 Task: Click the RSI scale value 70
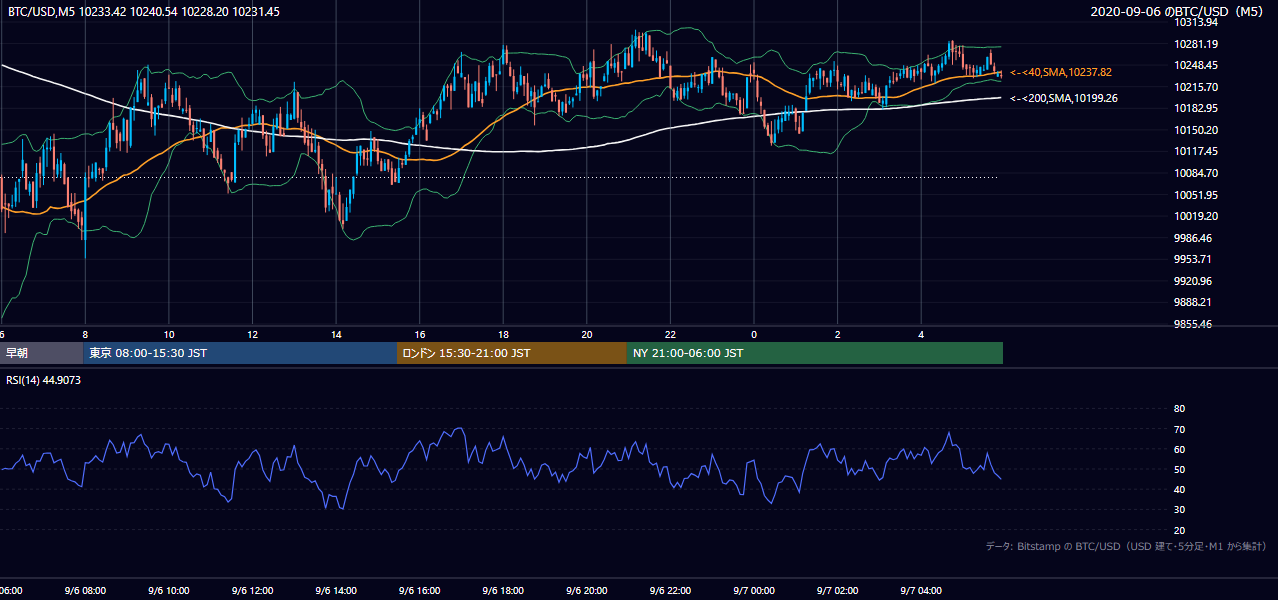(1179, 429)
